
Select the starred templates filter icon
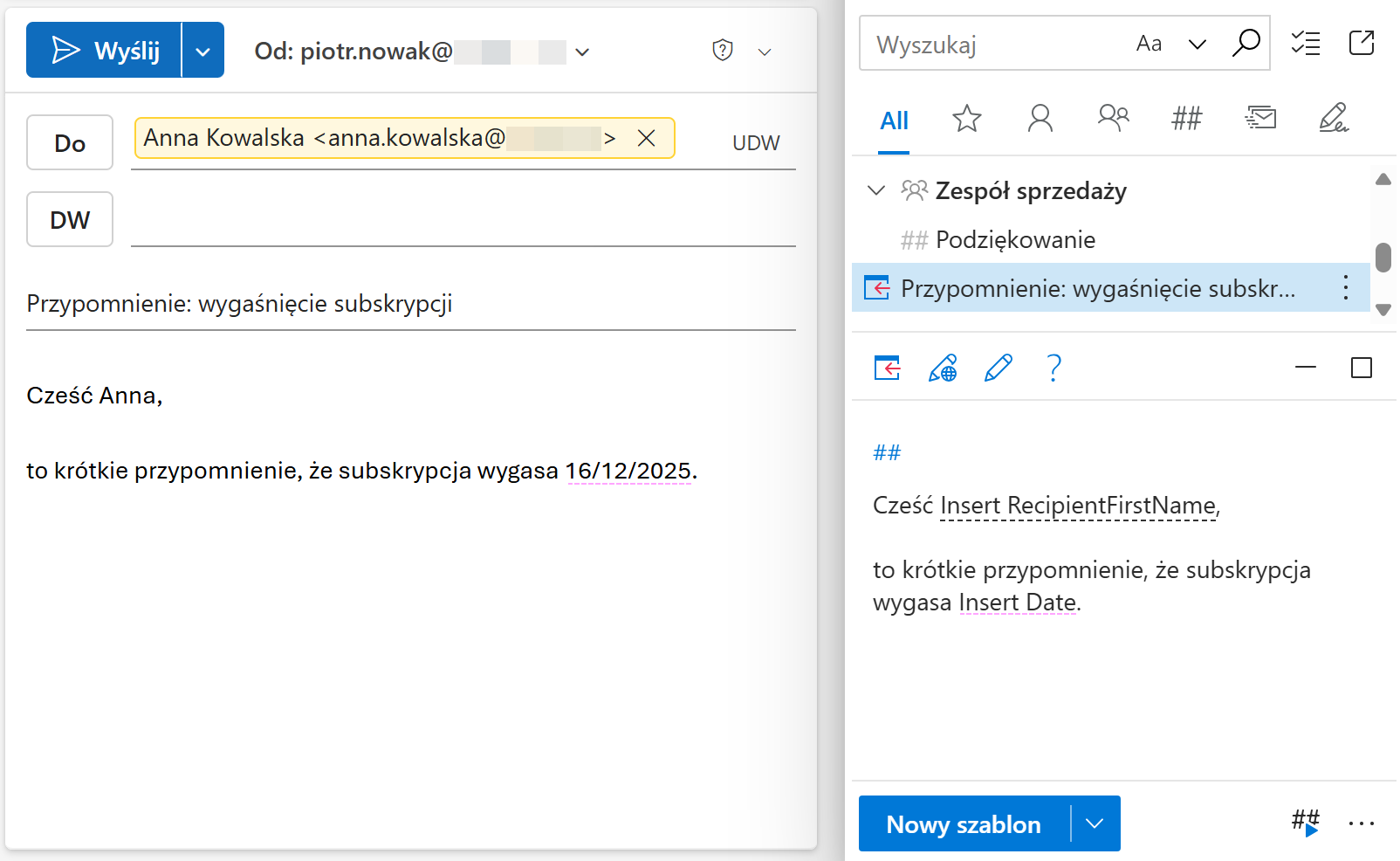tap(967, 120)
